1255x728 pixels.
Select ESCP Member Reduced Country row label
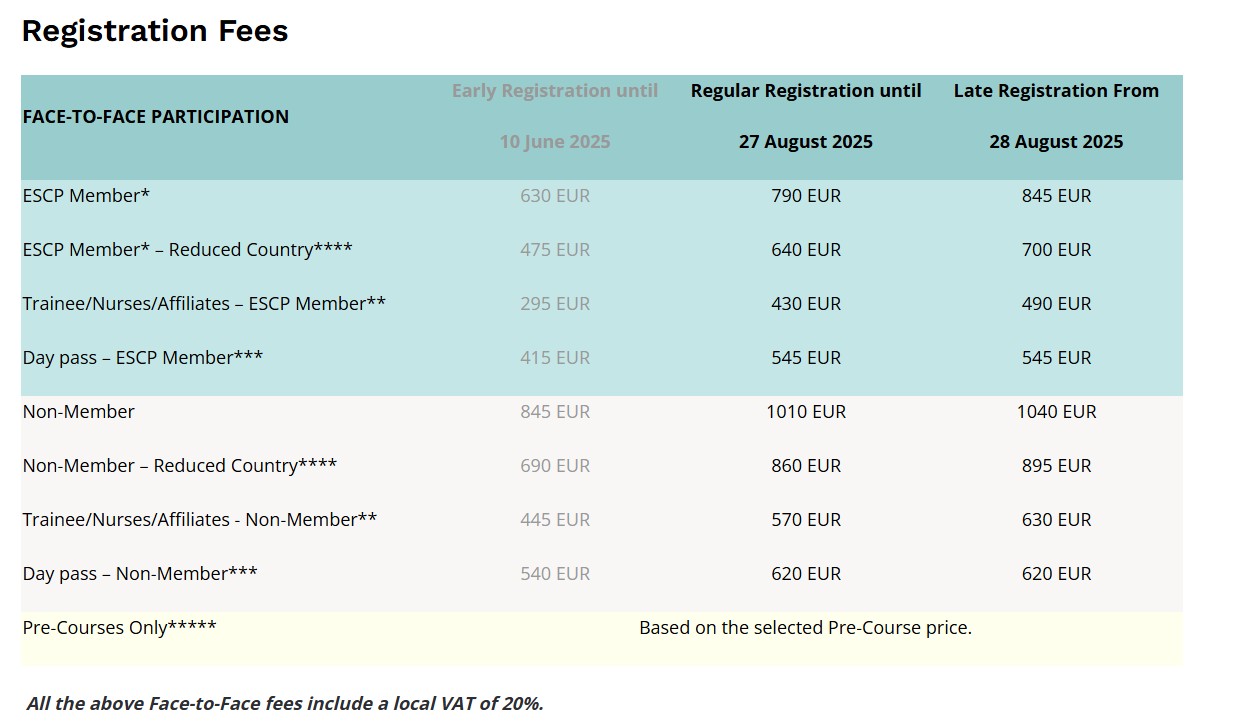coord(187,250)
